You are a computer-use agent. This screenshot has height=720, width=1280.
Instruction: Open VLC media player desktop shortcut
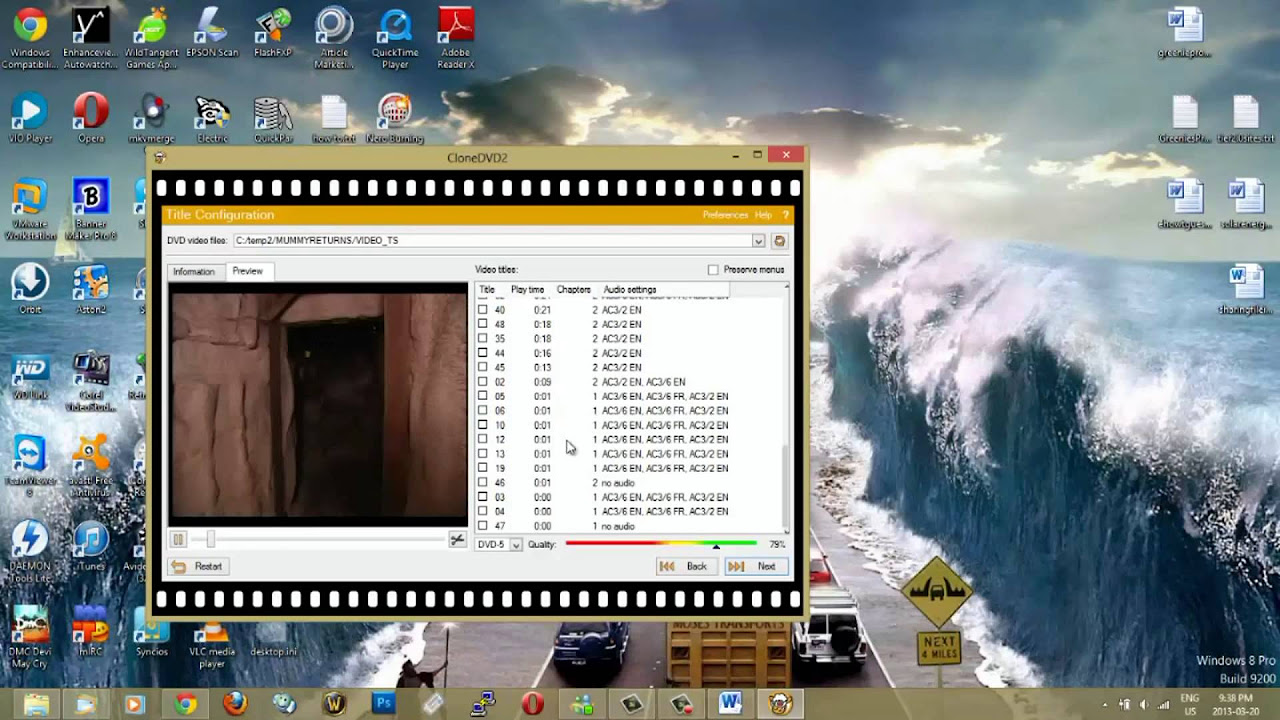(212, 644)
